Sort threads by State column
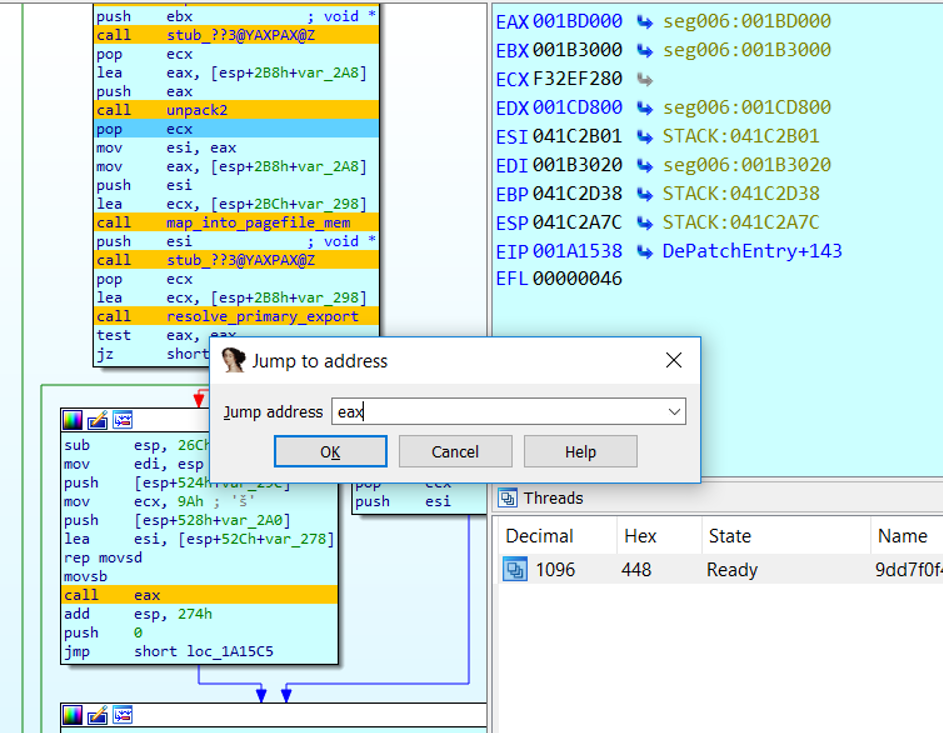 click(x=785, y=536)
